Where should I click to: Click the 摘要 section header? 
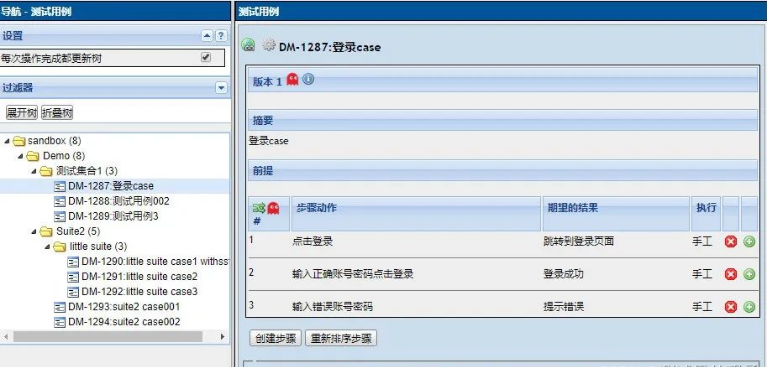point(503,120)
